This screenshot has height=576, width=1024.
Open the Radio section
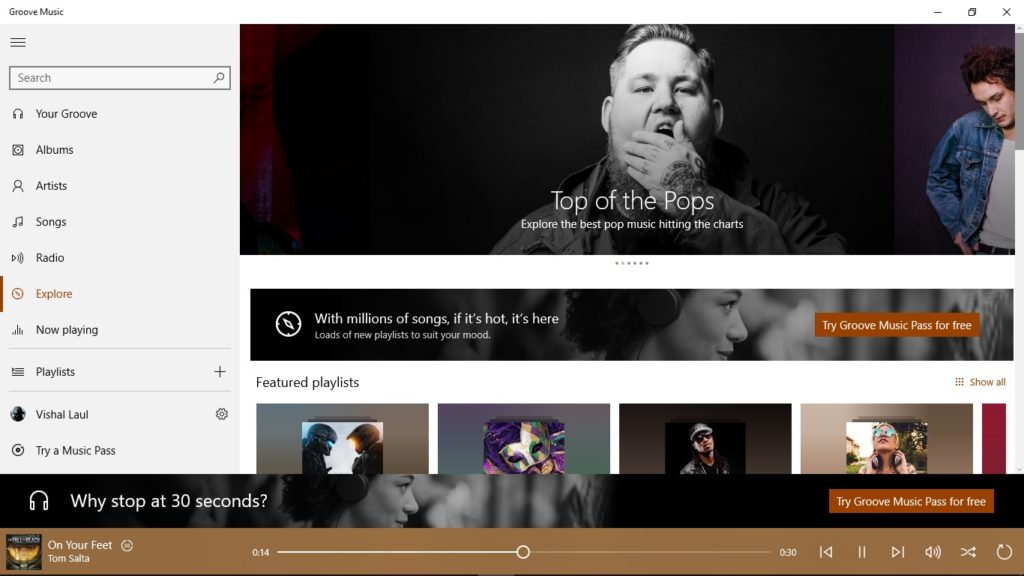(50, 258)
